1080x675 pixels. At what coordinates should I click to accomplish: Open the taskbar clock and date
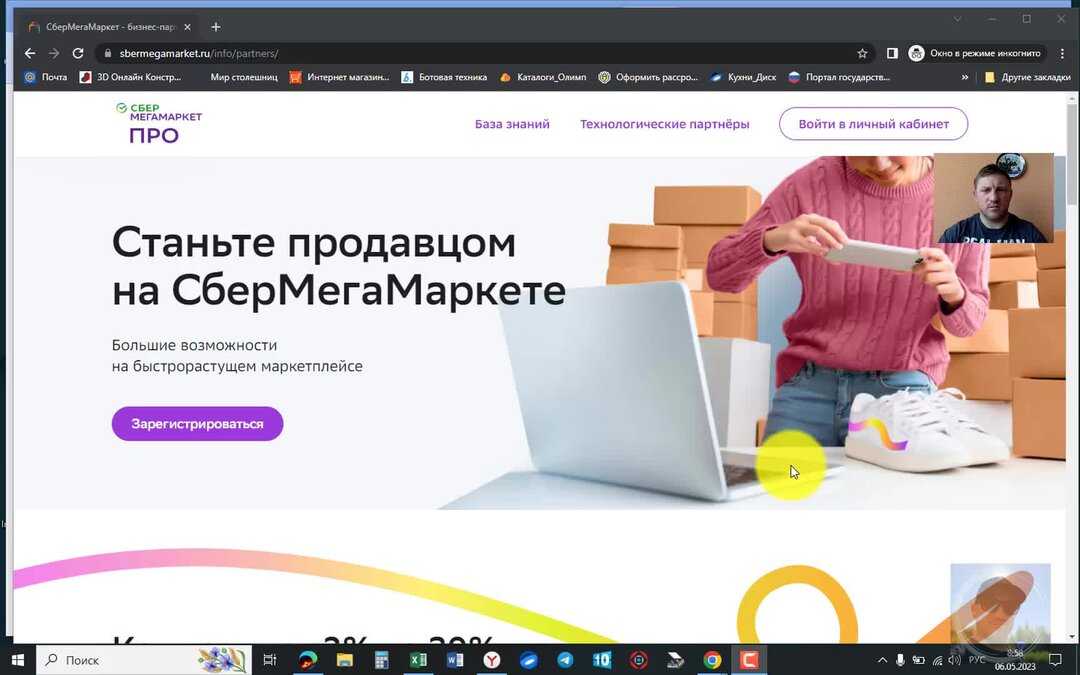[x=1015, y=660]
